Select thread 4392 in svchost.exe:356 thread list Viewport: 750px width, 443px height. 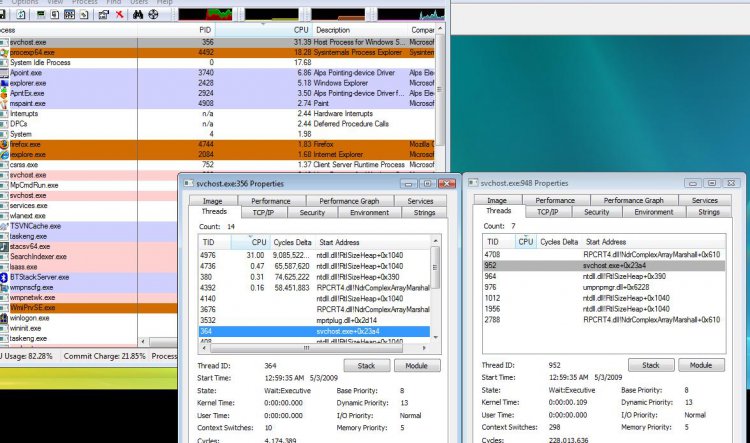[314, 288]
